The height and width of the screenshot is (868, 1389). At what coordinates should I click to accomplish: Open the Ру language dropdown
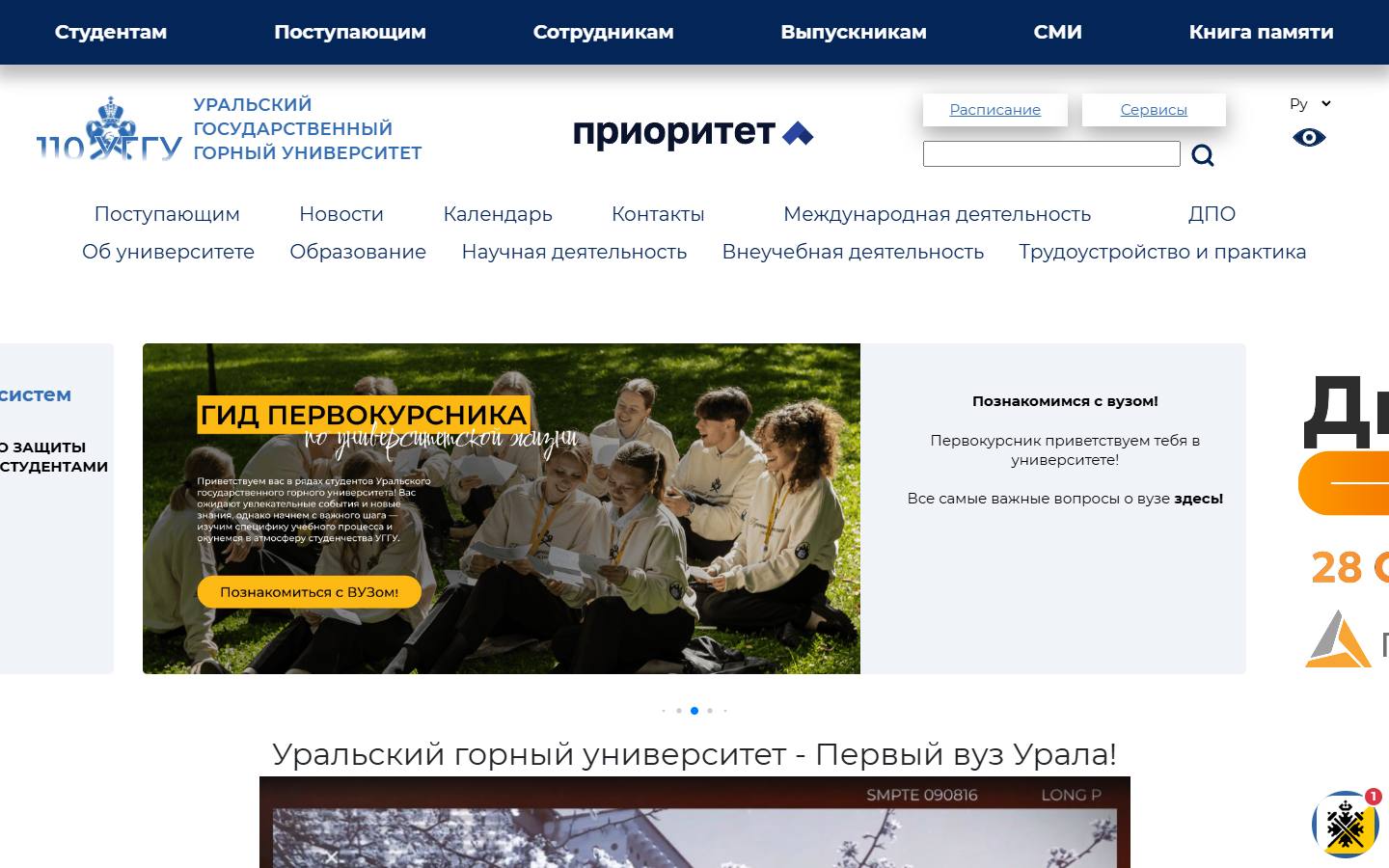pos(1310,103)
